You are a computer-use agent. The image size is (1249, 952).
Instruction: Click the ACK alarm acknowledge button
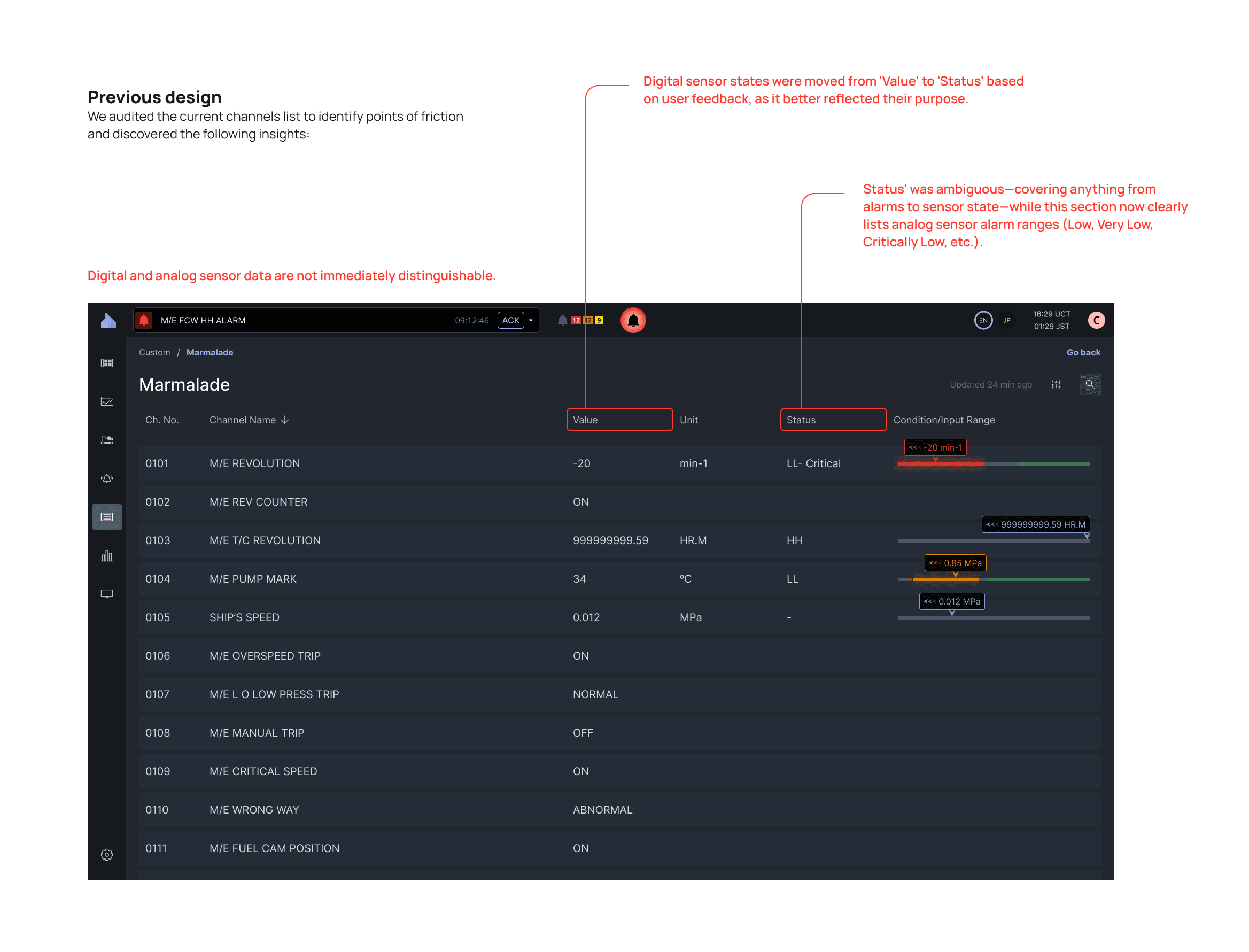pos(510,320)
